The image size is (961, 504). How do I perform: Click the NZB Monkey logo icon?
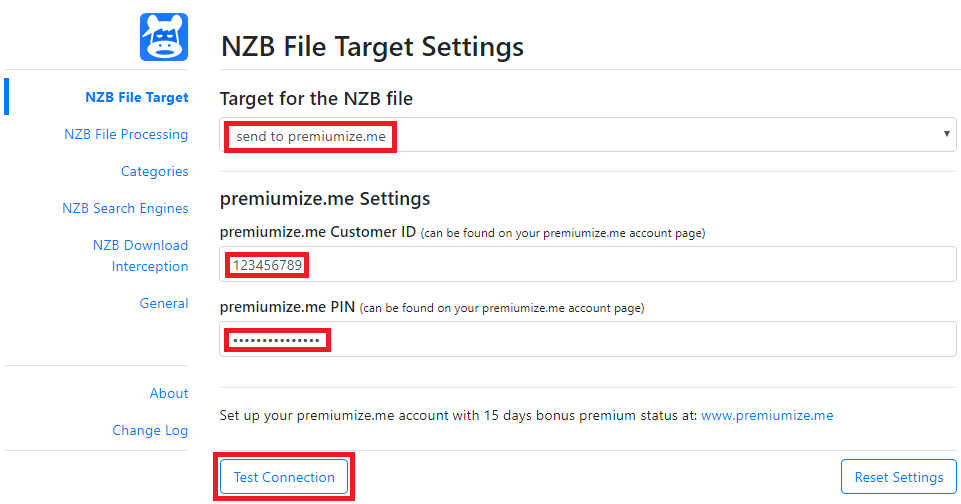point(164,37)
